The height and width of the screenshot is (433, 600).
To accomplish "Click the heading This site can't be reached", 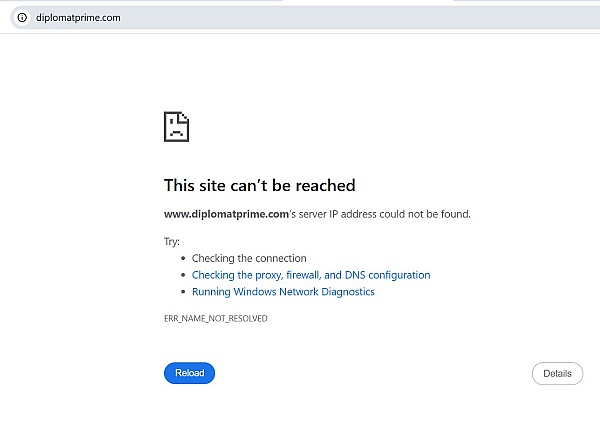I will pos(259,185).
